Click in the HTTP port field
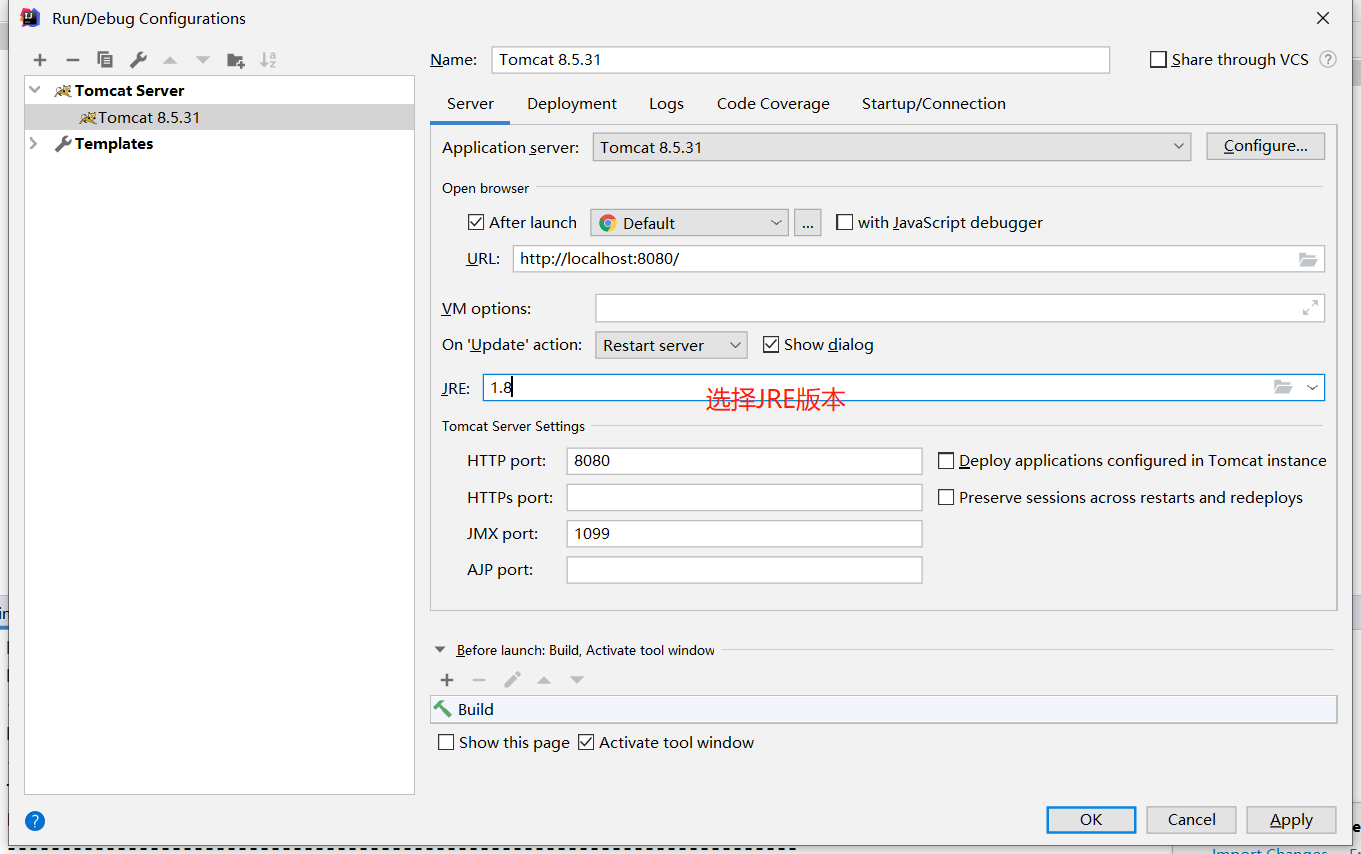Image resolution: width=1361 pixels, height=854 pixels. (744, 461)
